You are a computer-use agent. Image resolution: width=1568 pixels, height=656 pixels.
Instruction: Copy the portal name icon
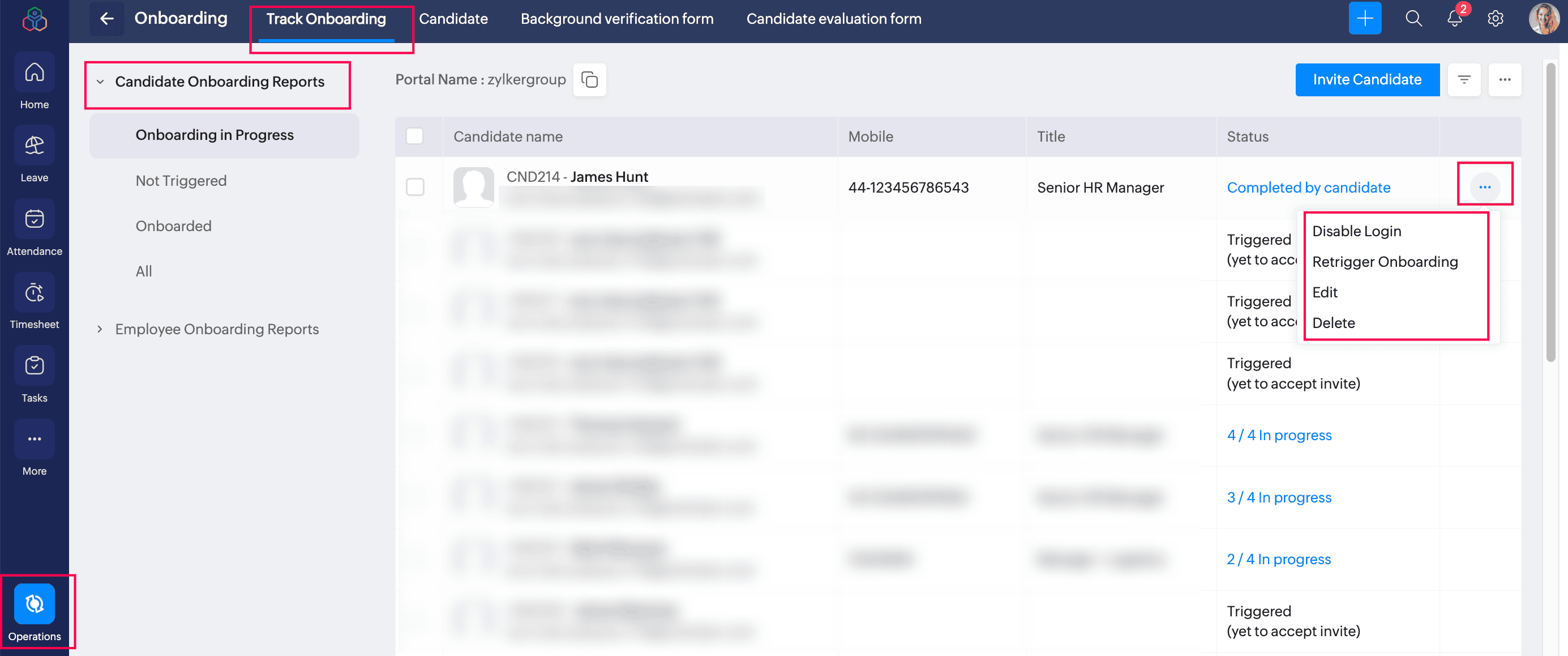click(x=589, y=80)
